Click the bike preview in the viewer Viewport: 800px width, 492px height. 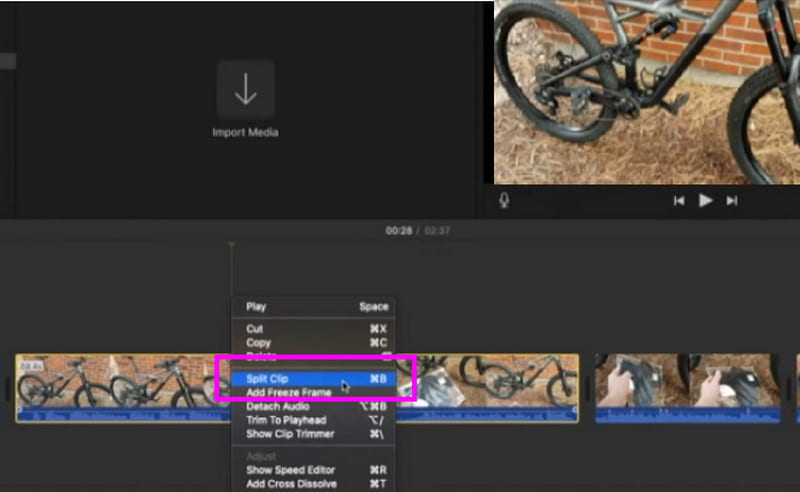(646, 92)
